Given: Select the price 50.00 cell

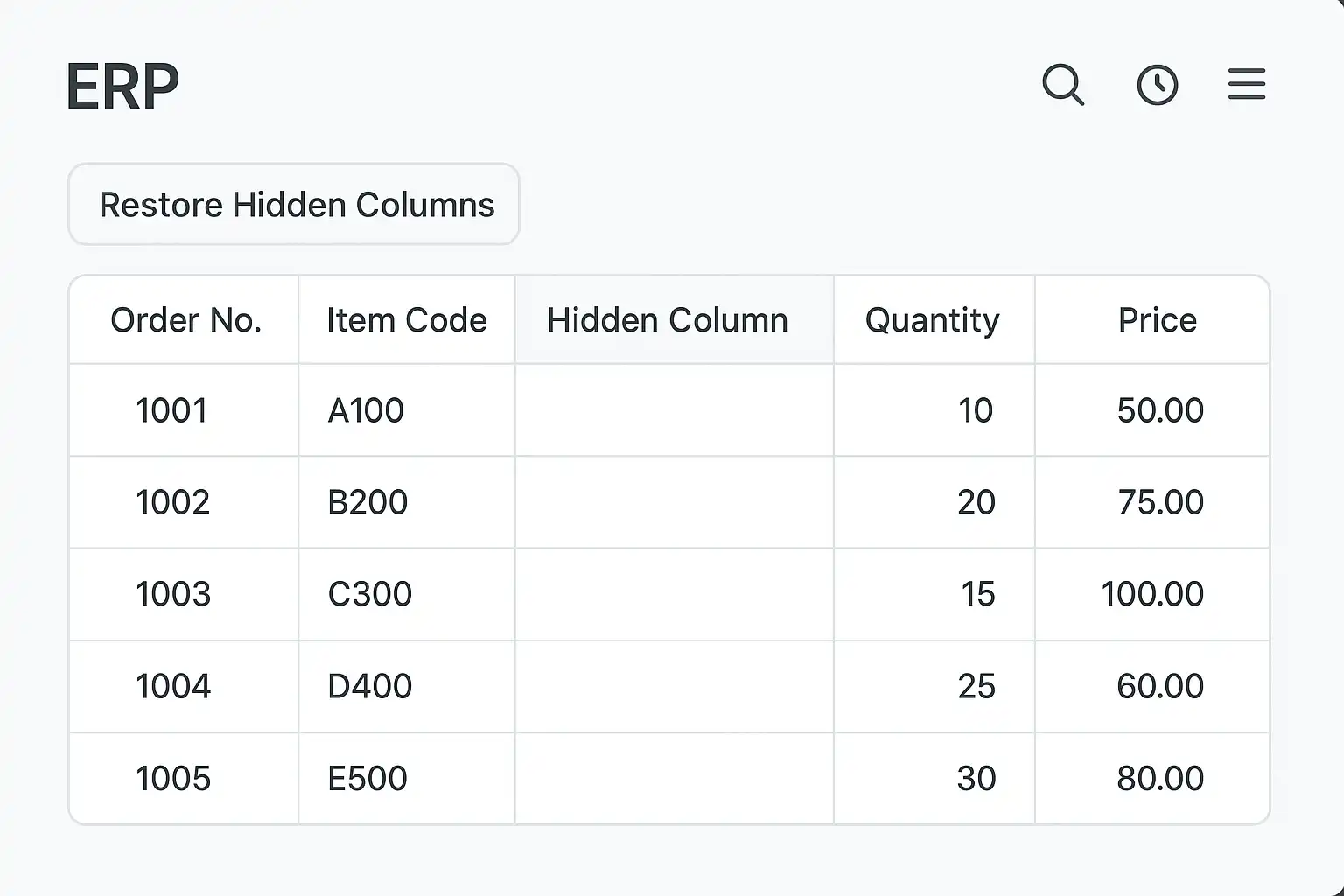Looking at the screenshot, I should point(1159,410).
